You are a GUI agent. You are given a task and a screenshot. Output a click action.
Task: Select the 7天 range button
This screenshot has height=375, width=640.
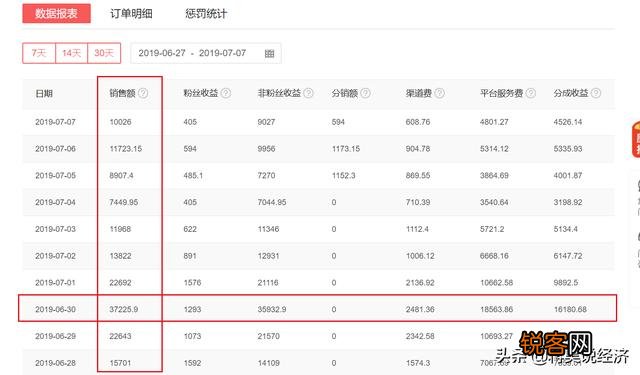pos(39,53)
